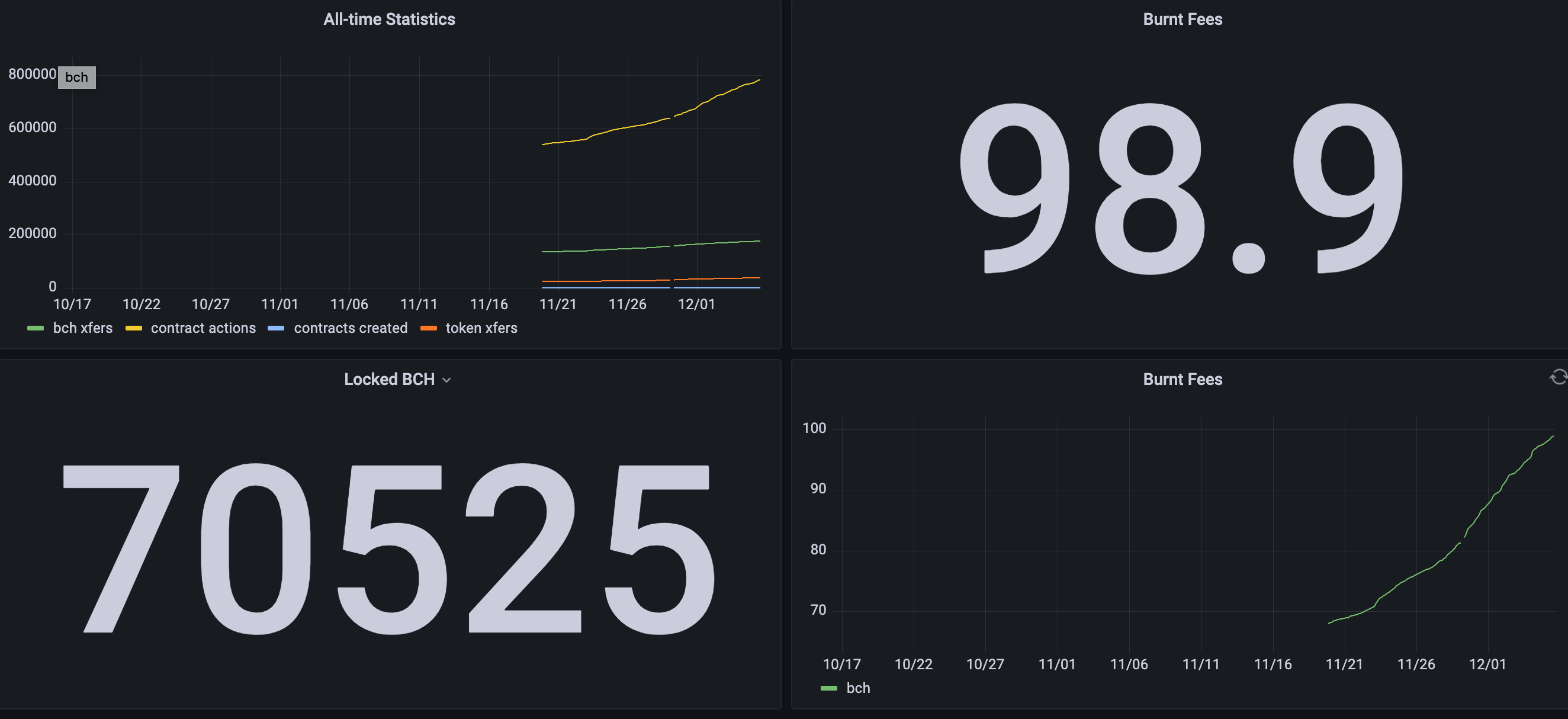This screenshot has width=1568, height=719.
Task: Click the sync icon on Burnt Fees chart panel
Action: (x=1559, y=377)
